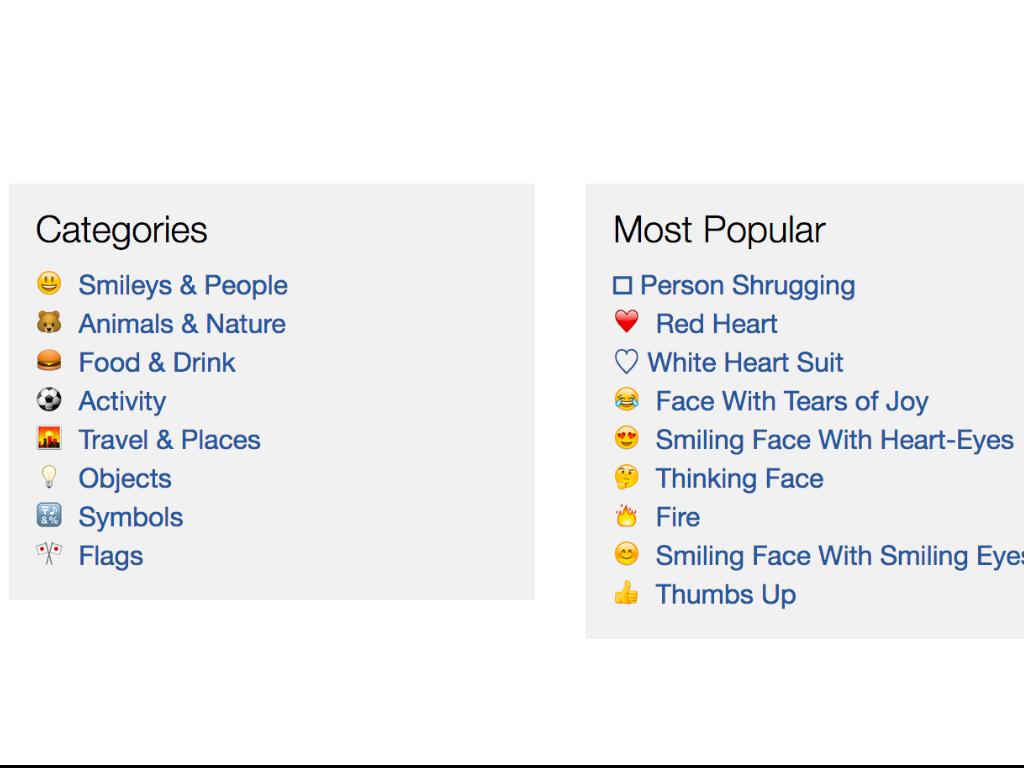
Task: Go to Food & Drink category
Action: point(157,362)
